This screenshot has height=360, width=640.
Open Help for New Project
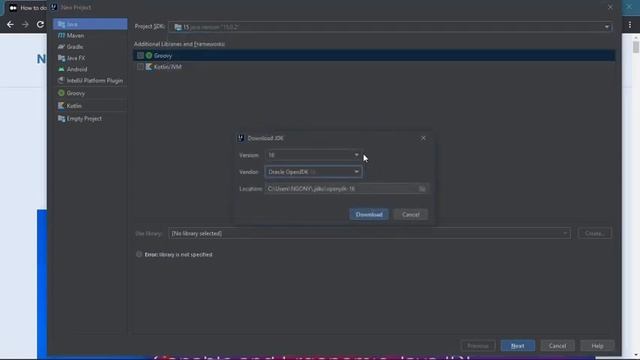597,346
